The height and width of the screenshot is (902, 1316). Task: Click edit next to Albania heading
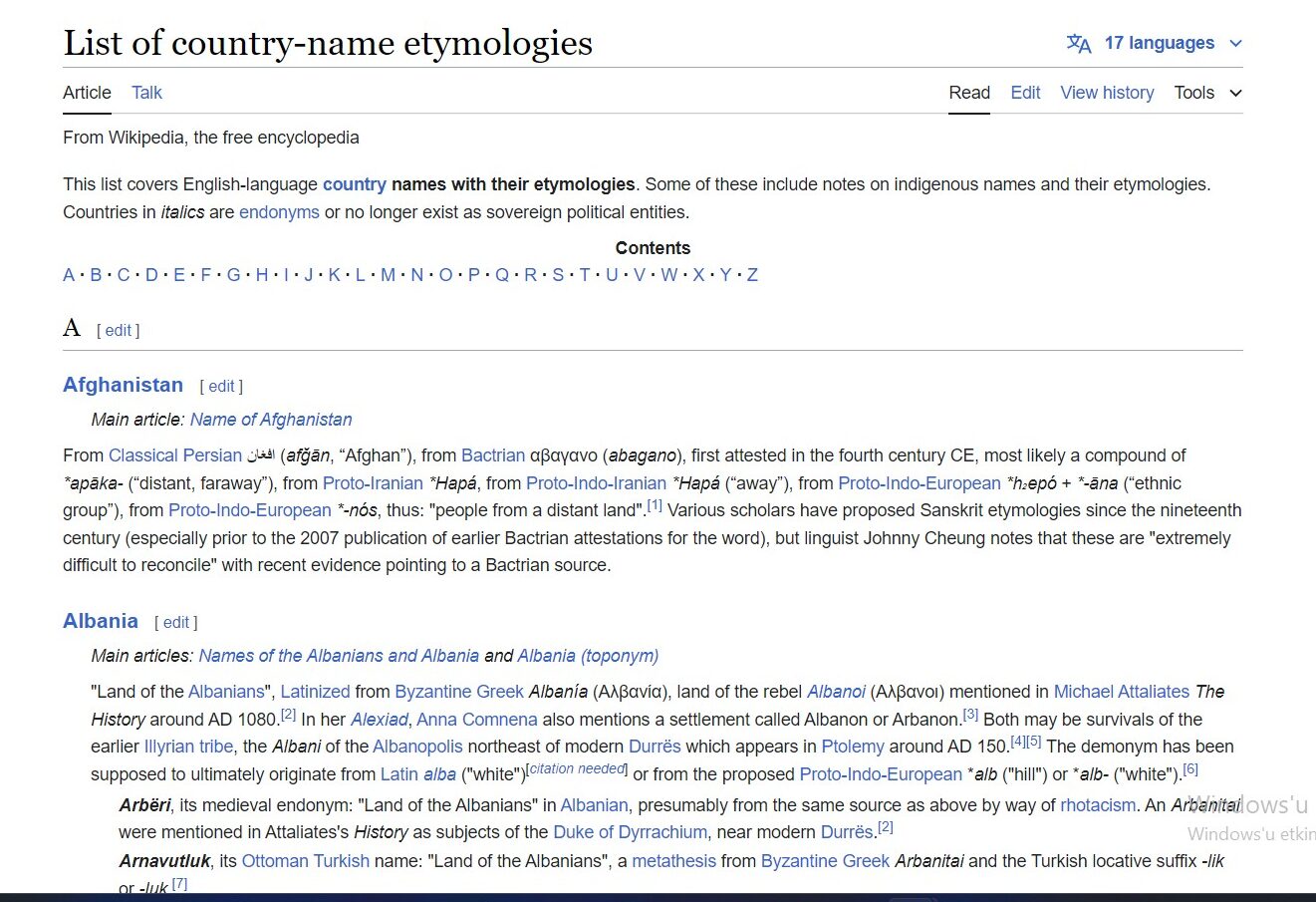pos(176,623)
